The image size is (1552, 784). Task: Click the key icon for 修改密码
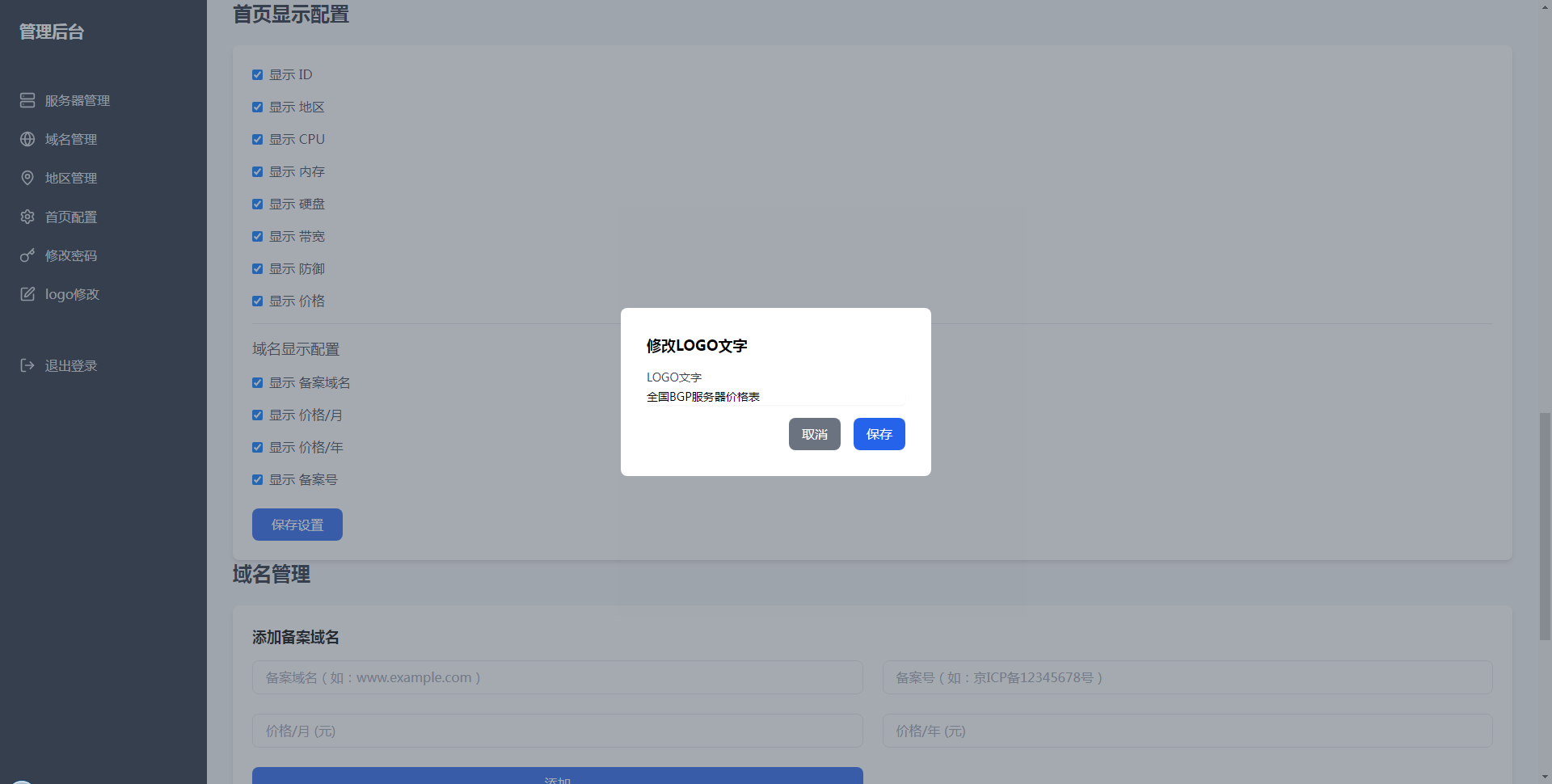coord(27,255)
